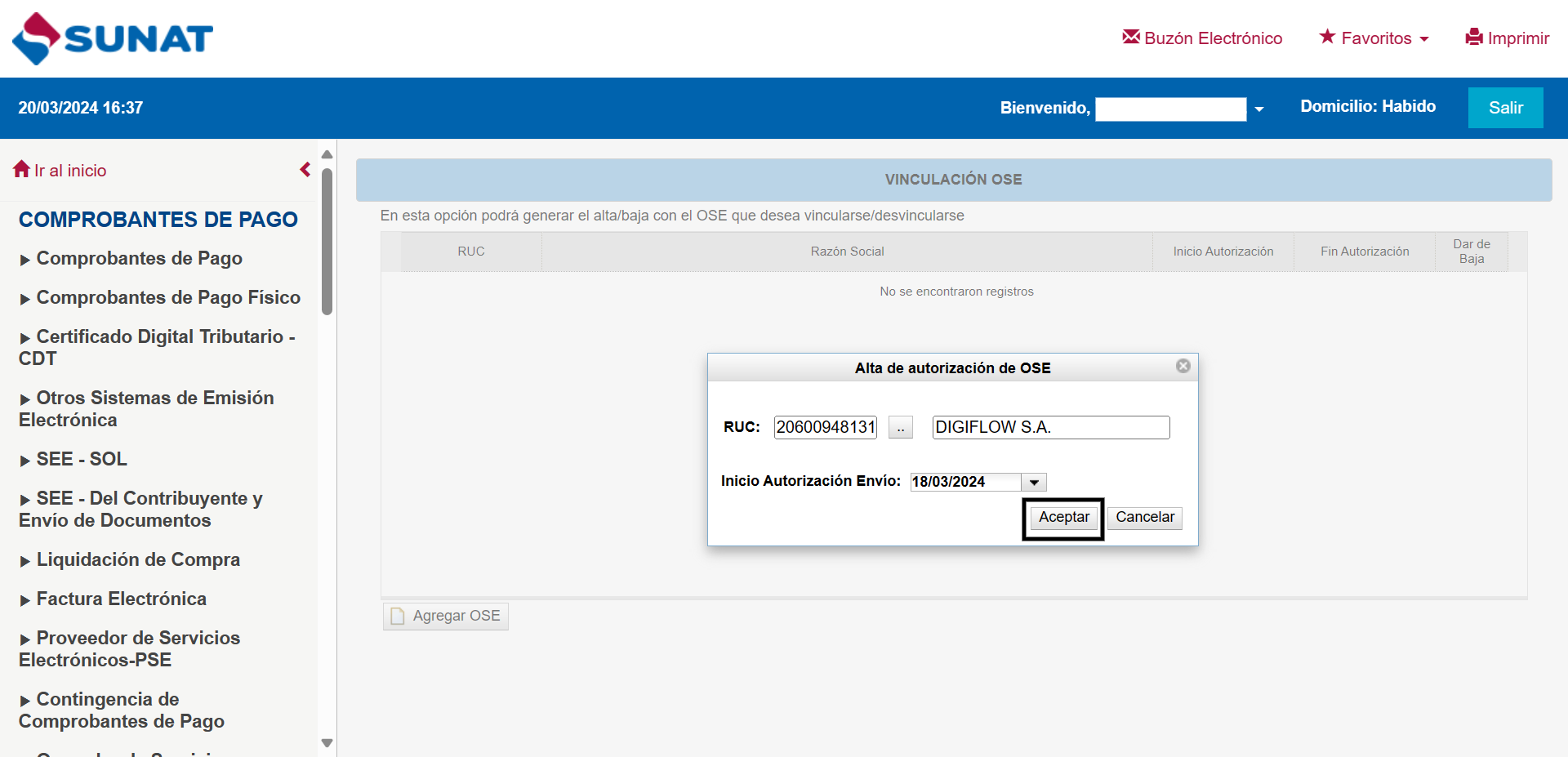Click the SUNAT logo
This screenshot has width=1568, height=757.
(x=113, y=38)
